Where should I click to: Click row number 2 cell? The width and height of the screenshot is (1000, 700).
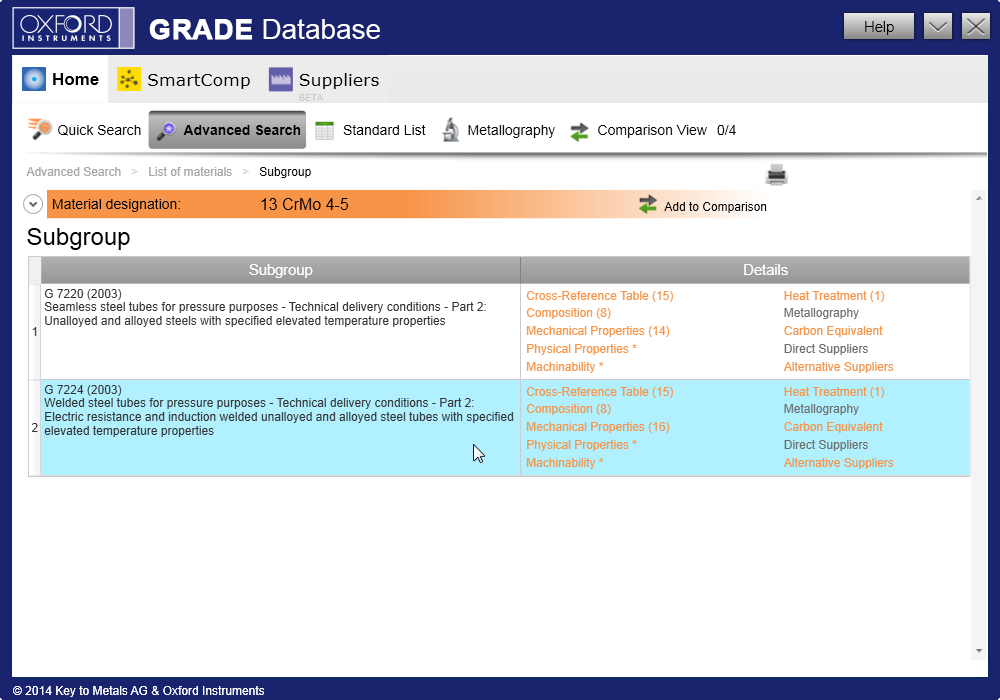coord(34,428)
